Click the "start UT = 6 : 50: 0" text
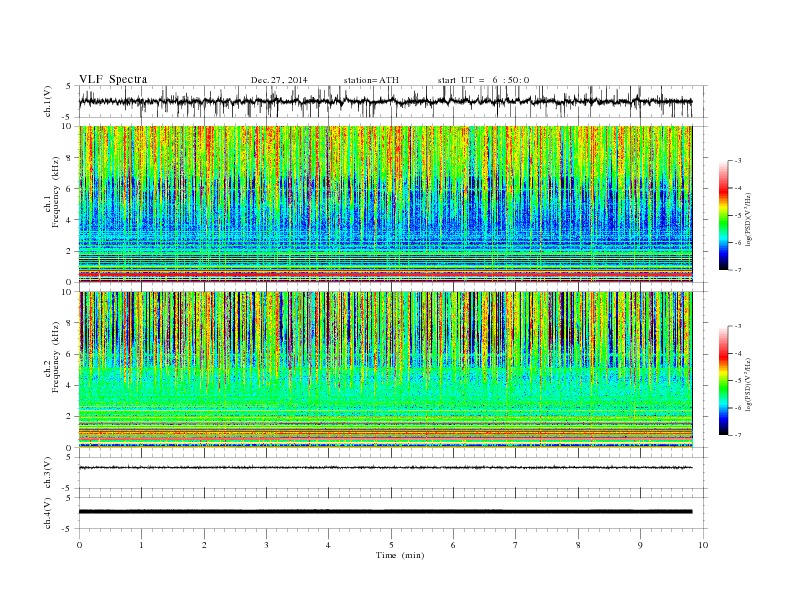This screenshot has height=612, width=792. tap(483, 80)
